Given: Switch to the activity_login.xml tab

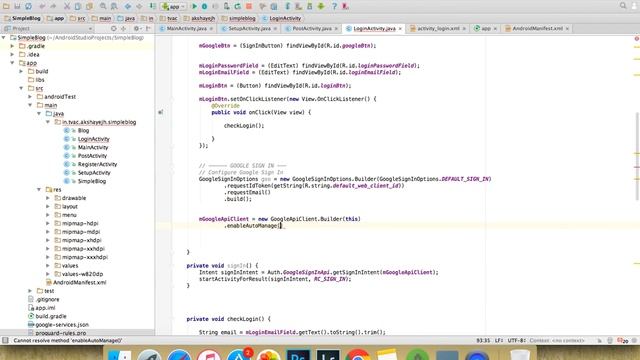Looking at the screenshot, I should coord(438,29).
